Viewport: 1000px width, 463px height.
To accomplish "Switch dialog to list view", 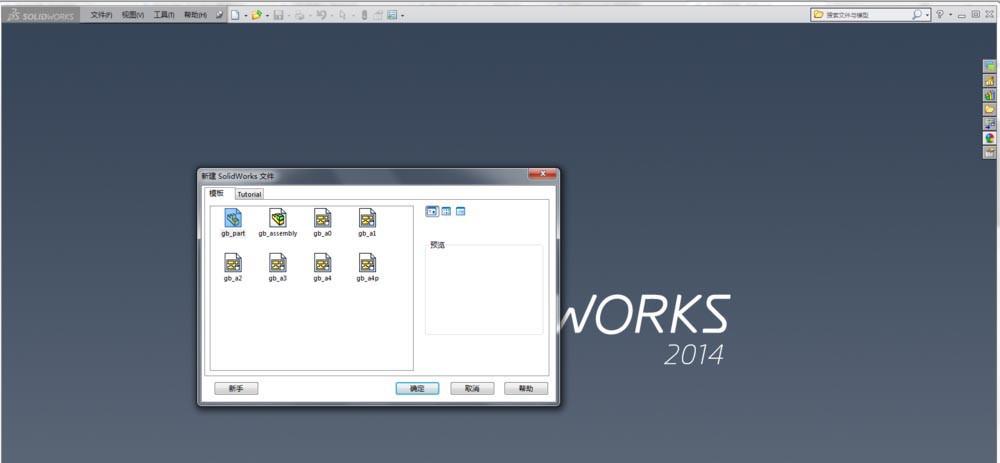I will (446, 212).
